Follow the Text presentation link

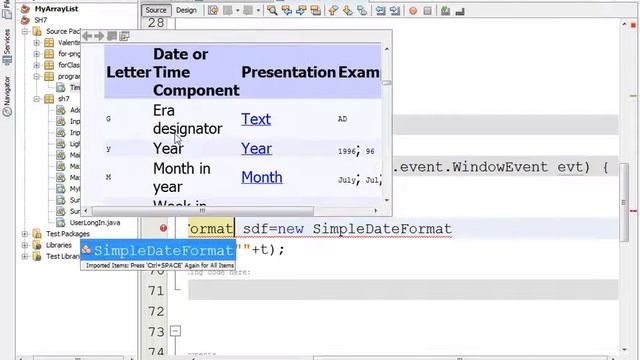(256, 119)
